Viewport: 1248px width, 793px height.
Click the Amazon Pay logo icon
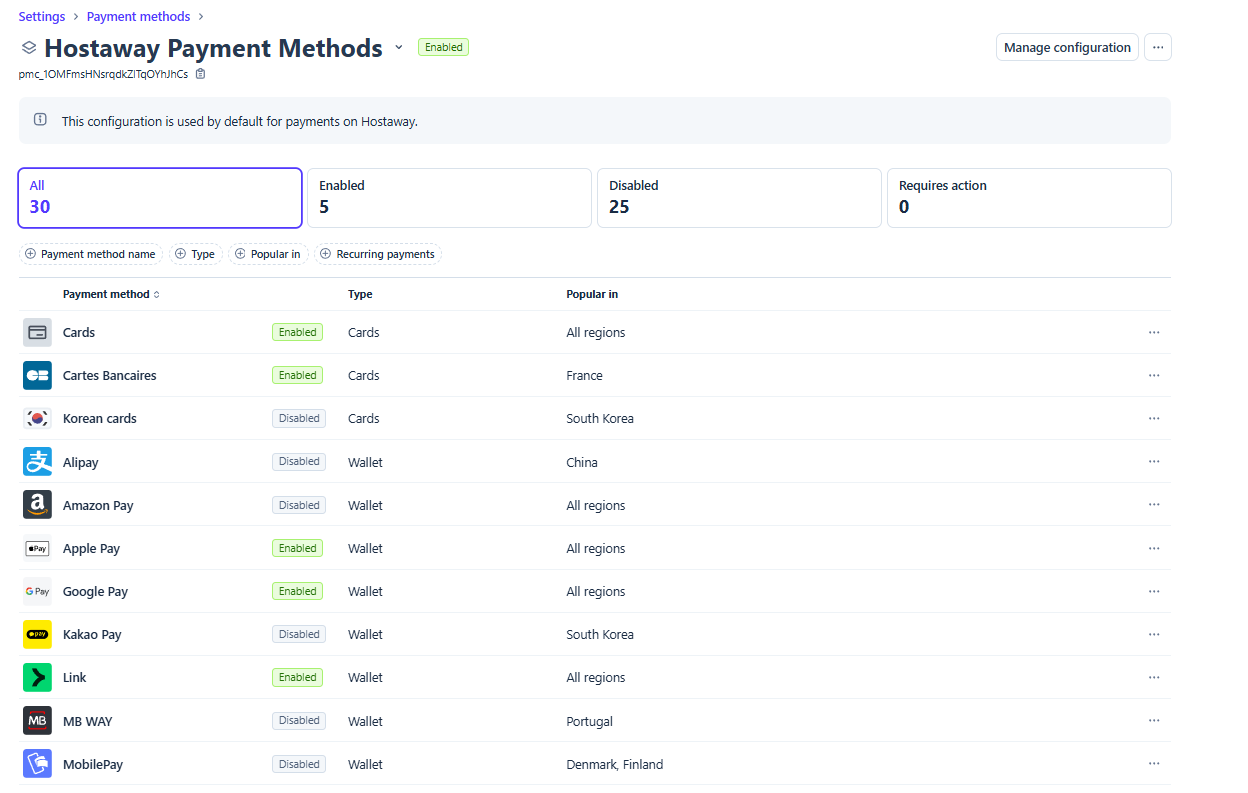tap(37, 505)
